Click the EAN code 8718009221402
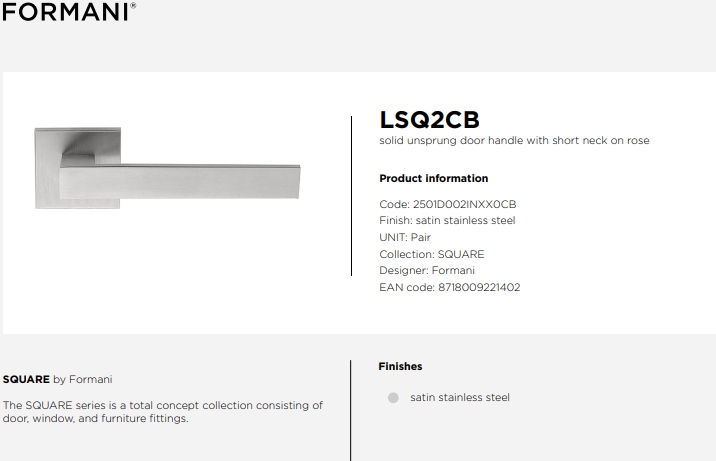Viewport: 716px width, 461px height. pyautogui.click(x=479, y=287)
